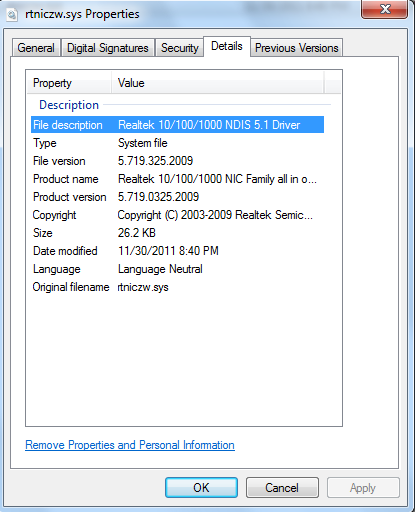Select the Original filename label
Image resolution: width=415 pixels, height=513 pixels.
(71, 287)
